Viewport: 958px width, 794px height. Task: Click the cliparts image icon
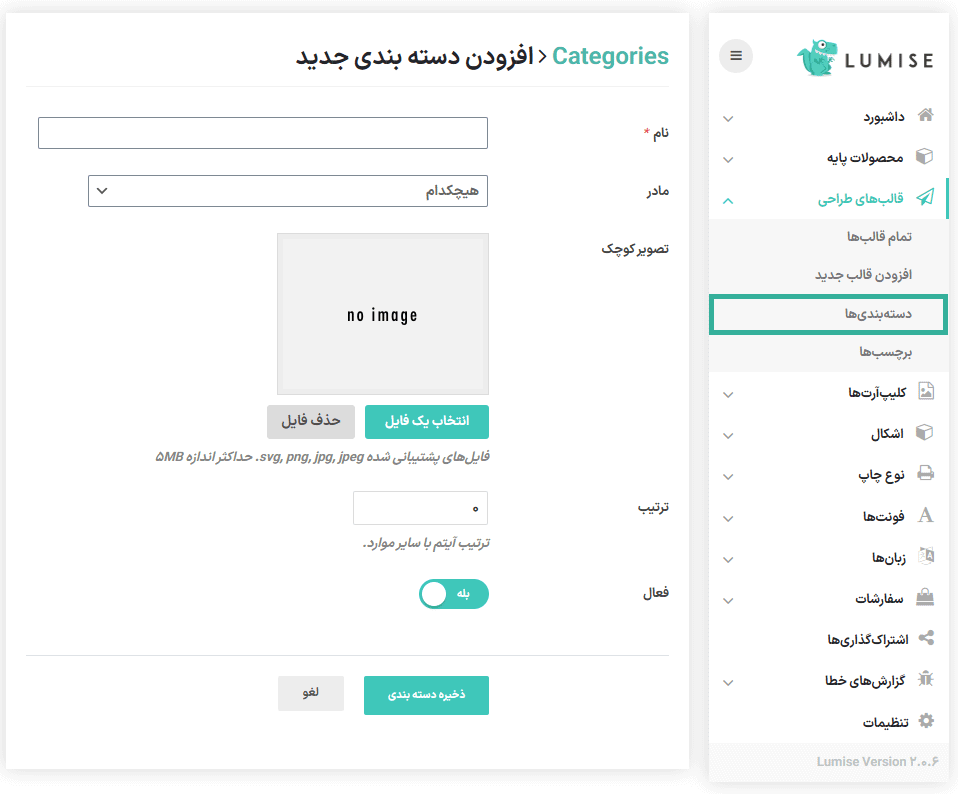coord(926,392)
